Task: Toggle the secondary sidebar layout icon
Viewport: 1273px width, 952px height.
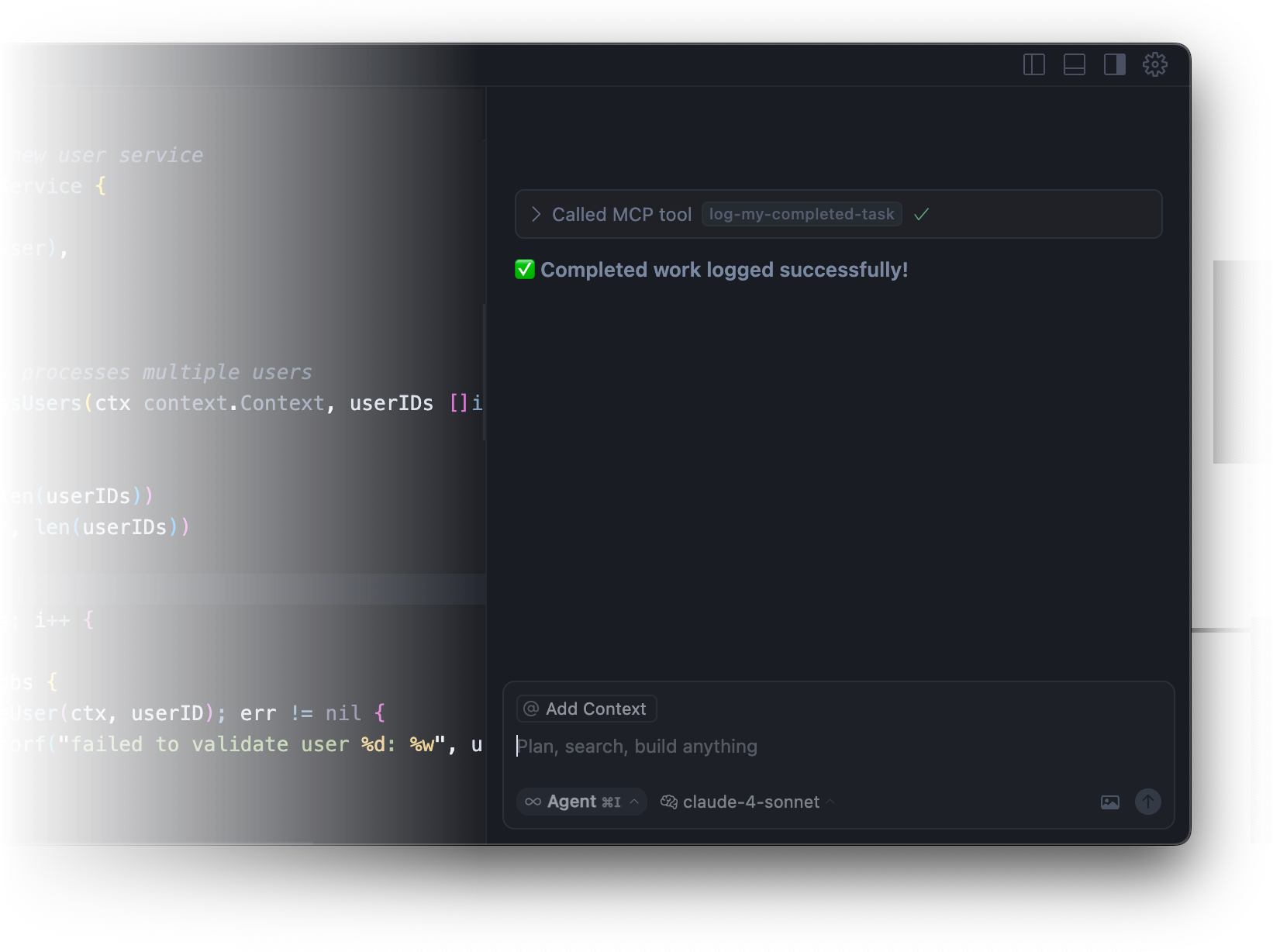Action: click(1115, 64)
